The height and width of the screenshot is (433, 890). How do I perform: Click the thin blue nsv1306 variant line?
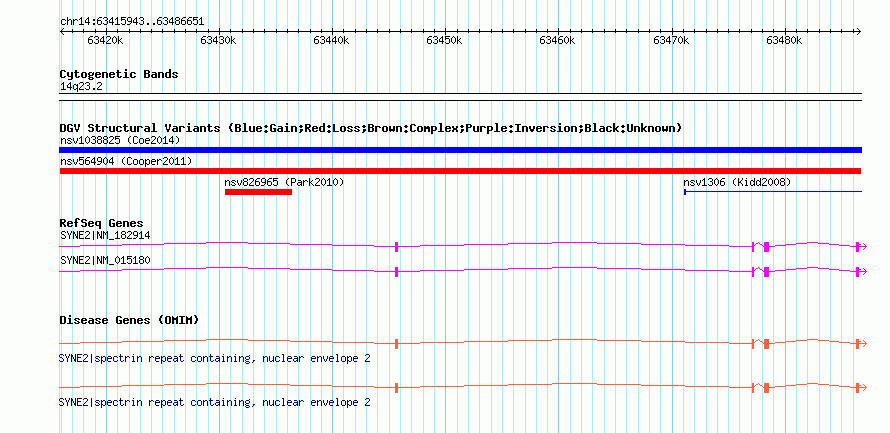773,192
